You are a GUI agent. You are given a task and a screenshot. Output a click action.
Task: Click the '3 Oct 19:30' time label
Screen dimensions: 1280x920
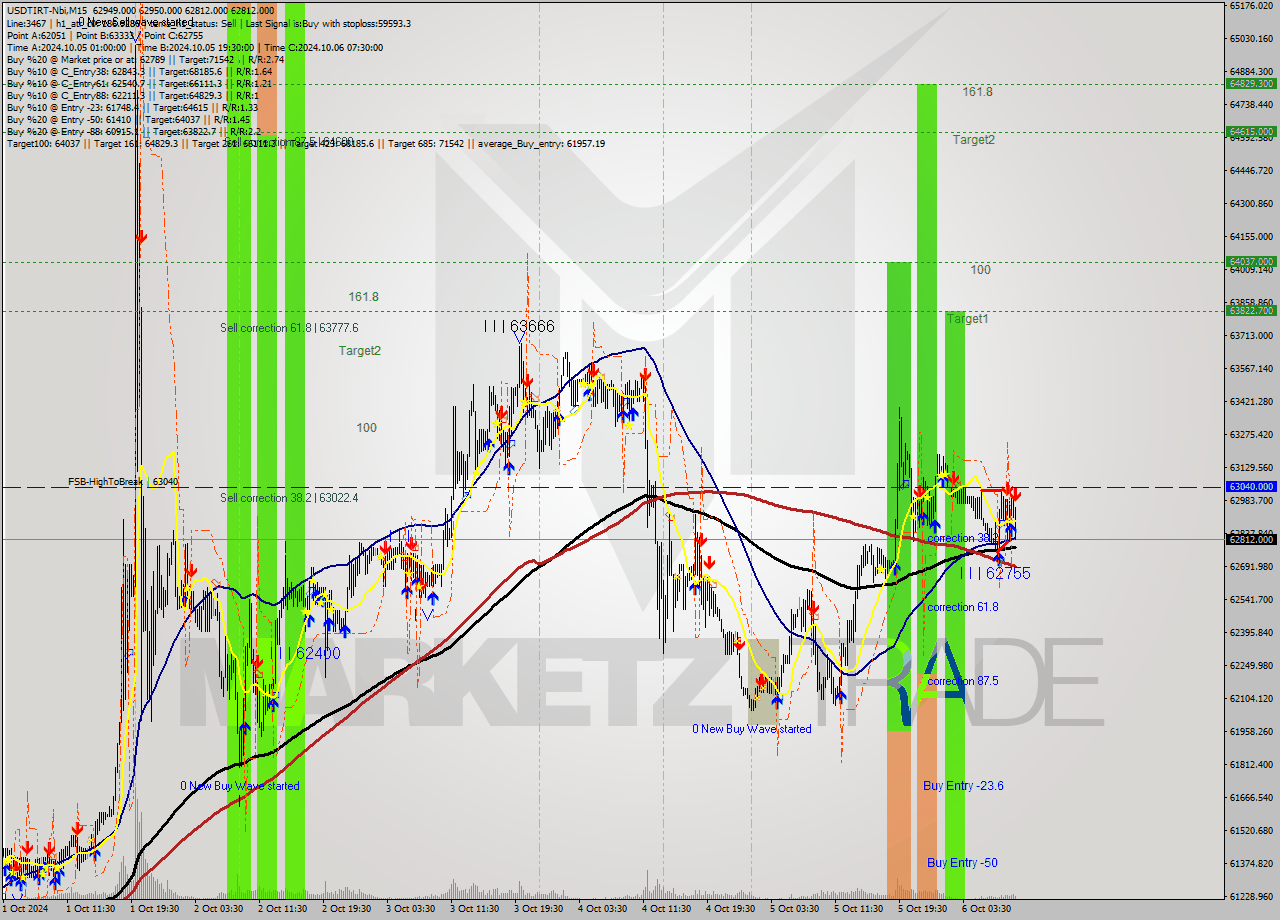click(x=539, y=909)
